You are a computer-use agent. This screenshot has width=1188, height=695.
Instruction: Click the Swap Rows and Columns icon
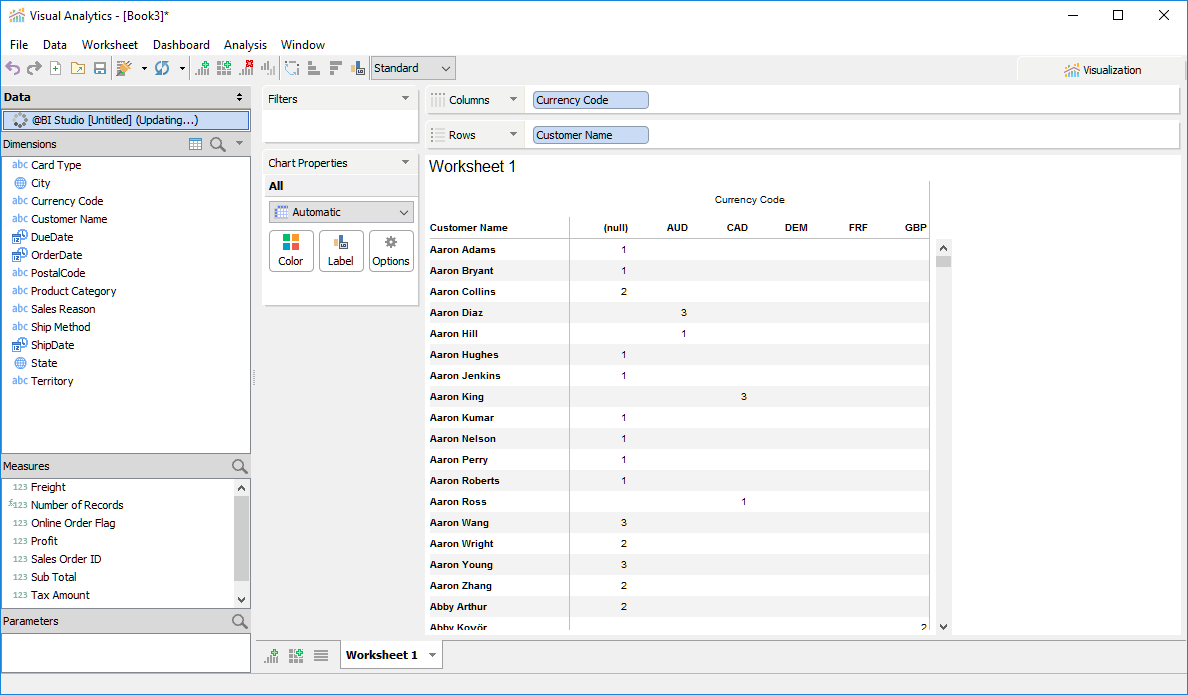coord(291,68)
